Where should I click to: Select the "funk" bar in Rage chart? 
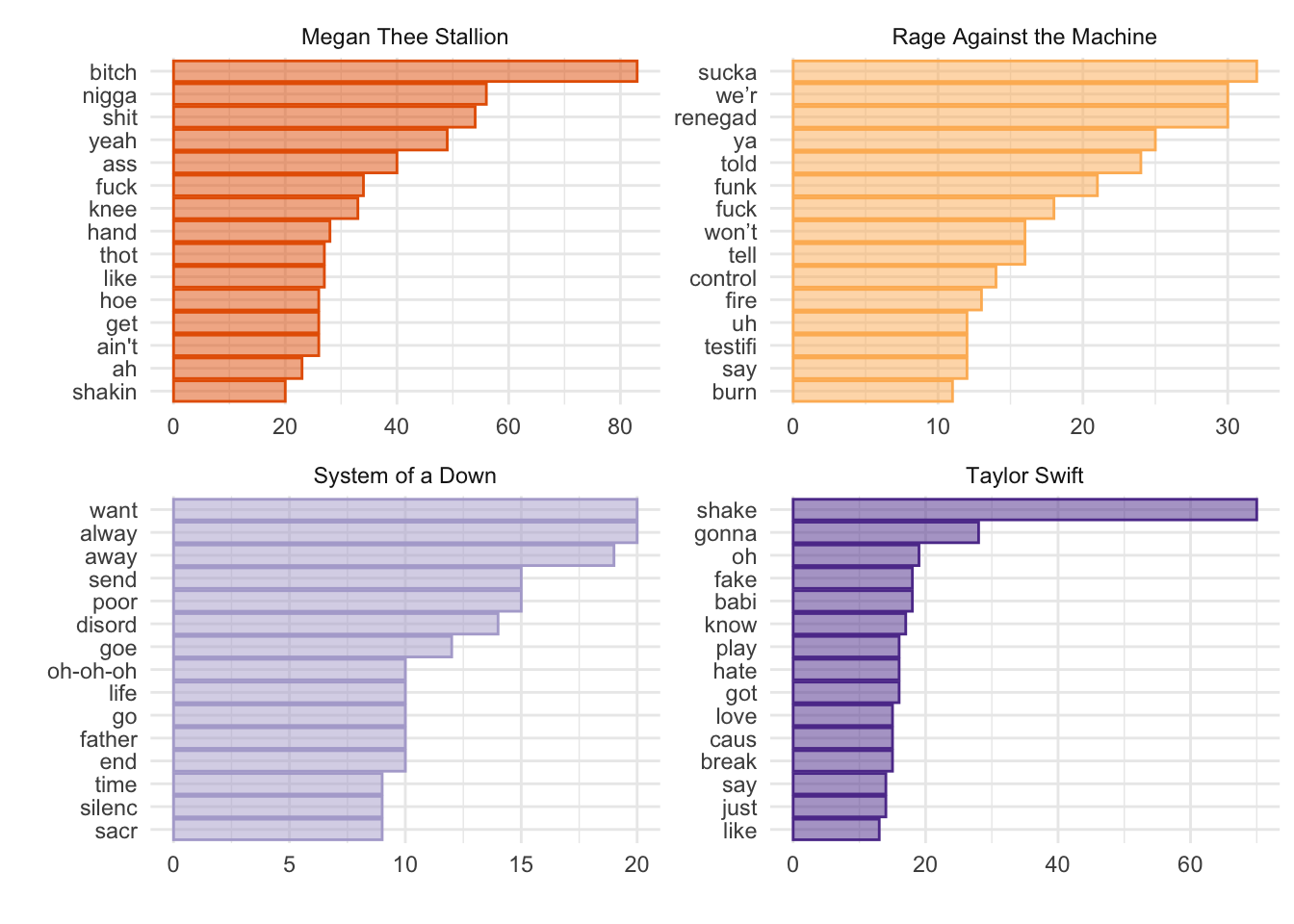coord(945,187)
